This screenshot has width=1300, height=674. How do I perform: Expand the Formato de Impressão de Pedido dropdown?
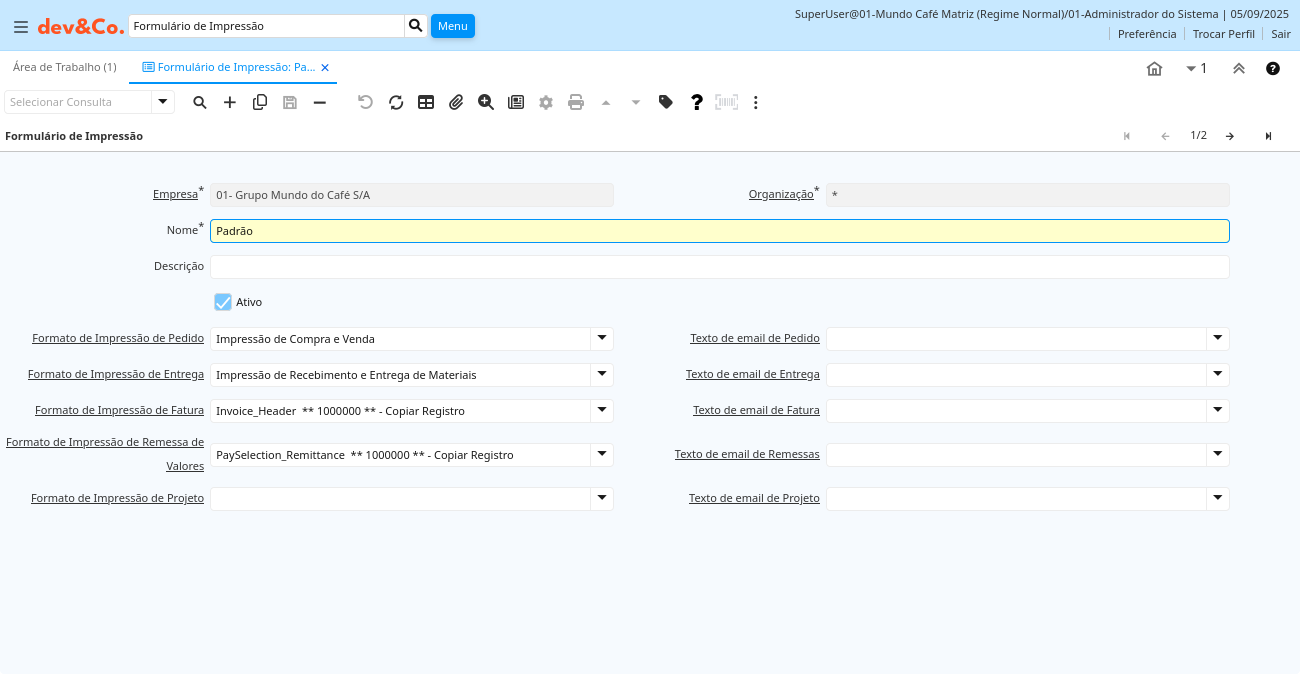click(x=602, y=338)
